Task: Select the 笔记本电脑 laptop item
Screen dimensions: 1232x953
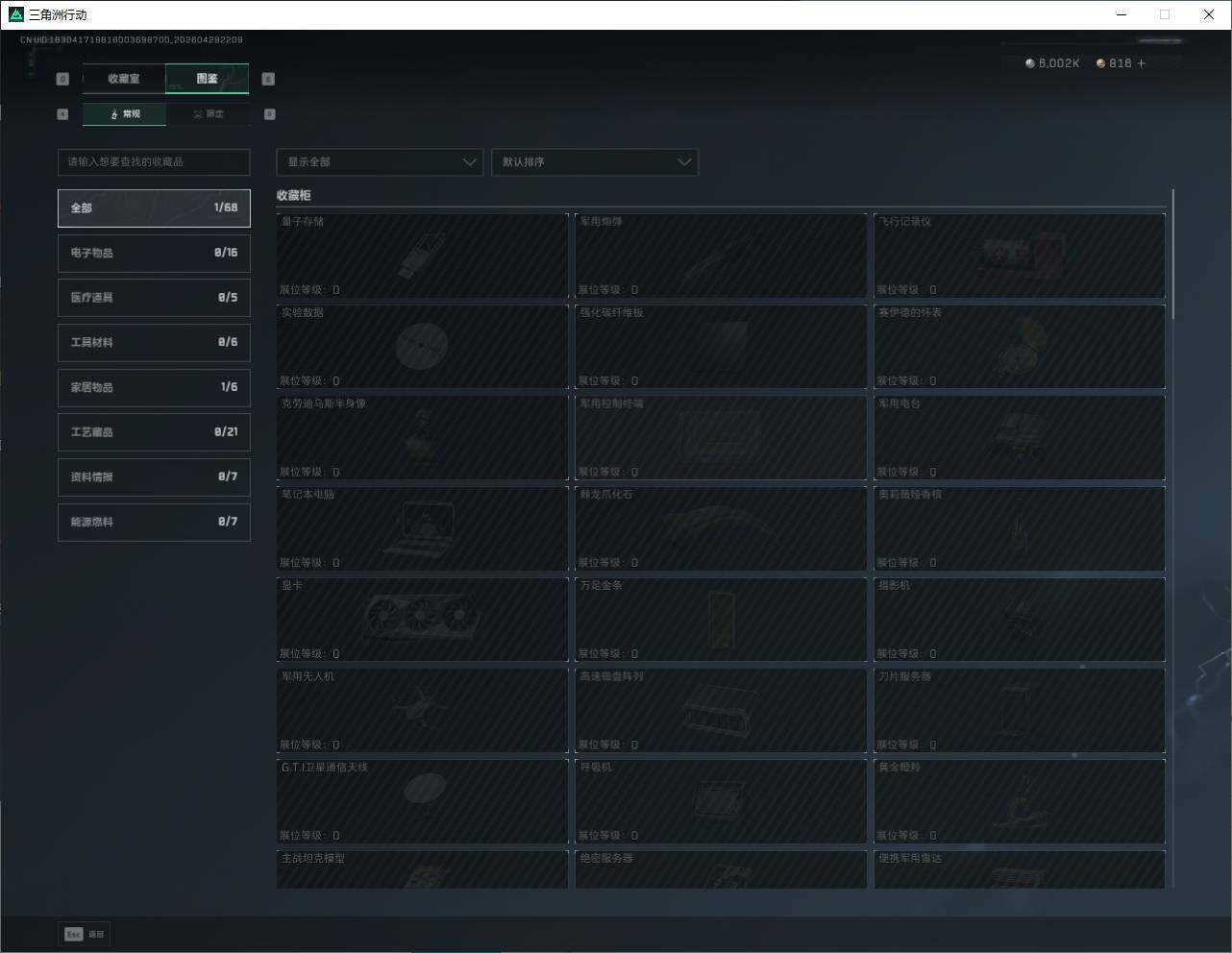Action: (x=422, y=528)
